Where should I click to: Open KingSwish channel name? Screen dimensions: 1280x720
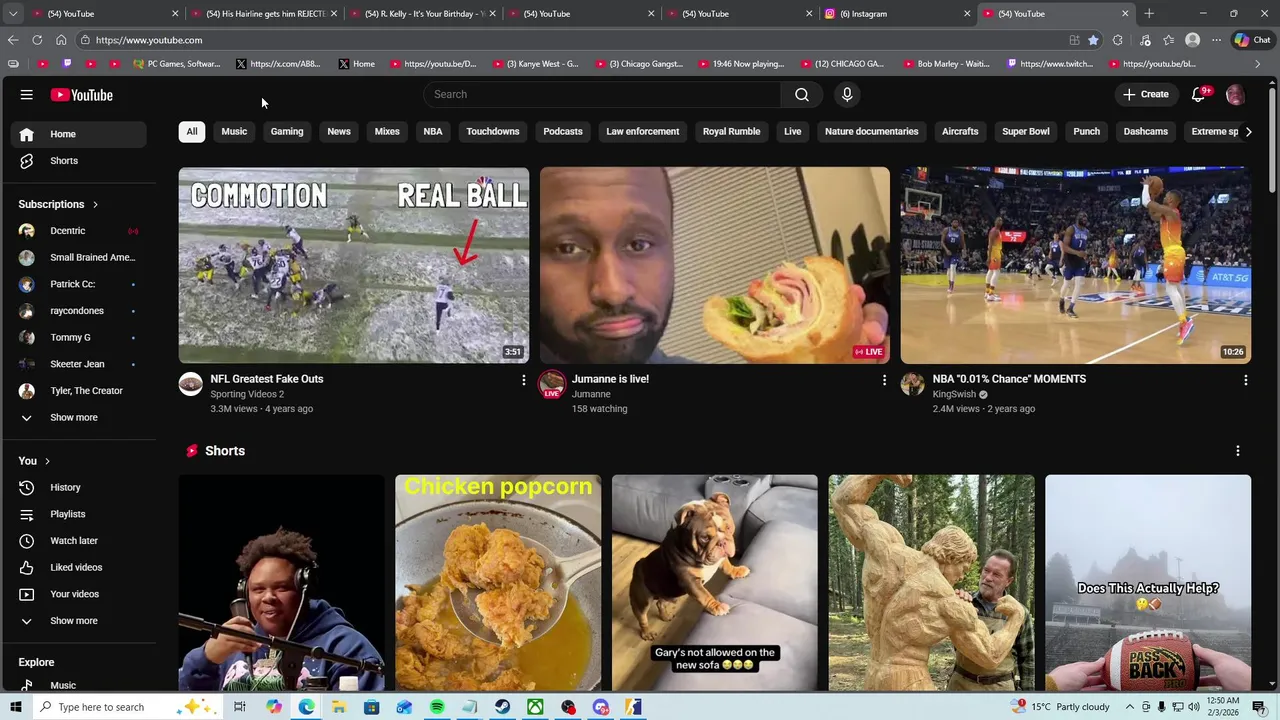954,395
